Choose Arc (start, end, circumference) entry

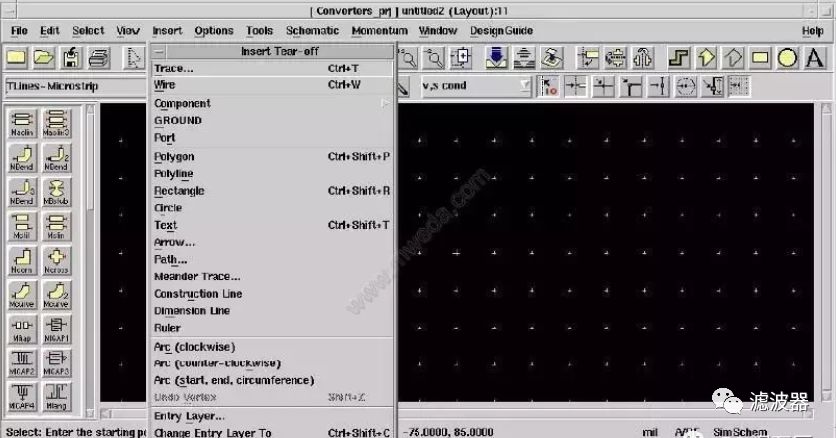coord(272,380)
